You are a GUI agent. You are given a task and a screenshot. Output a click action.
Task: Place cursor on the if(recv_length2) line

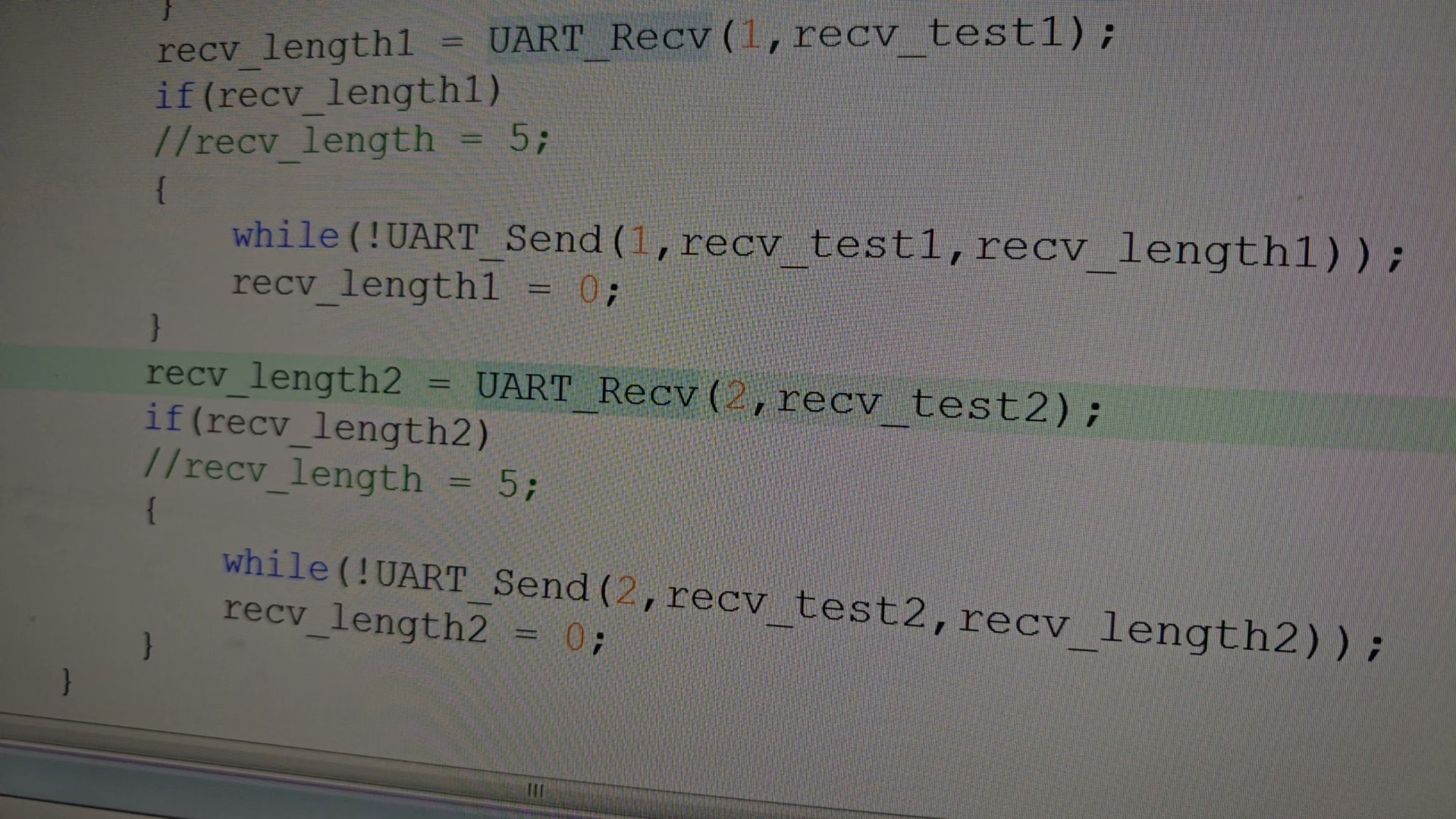pos(317,426)
